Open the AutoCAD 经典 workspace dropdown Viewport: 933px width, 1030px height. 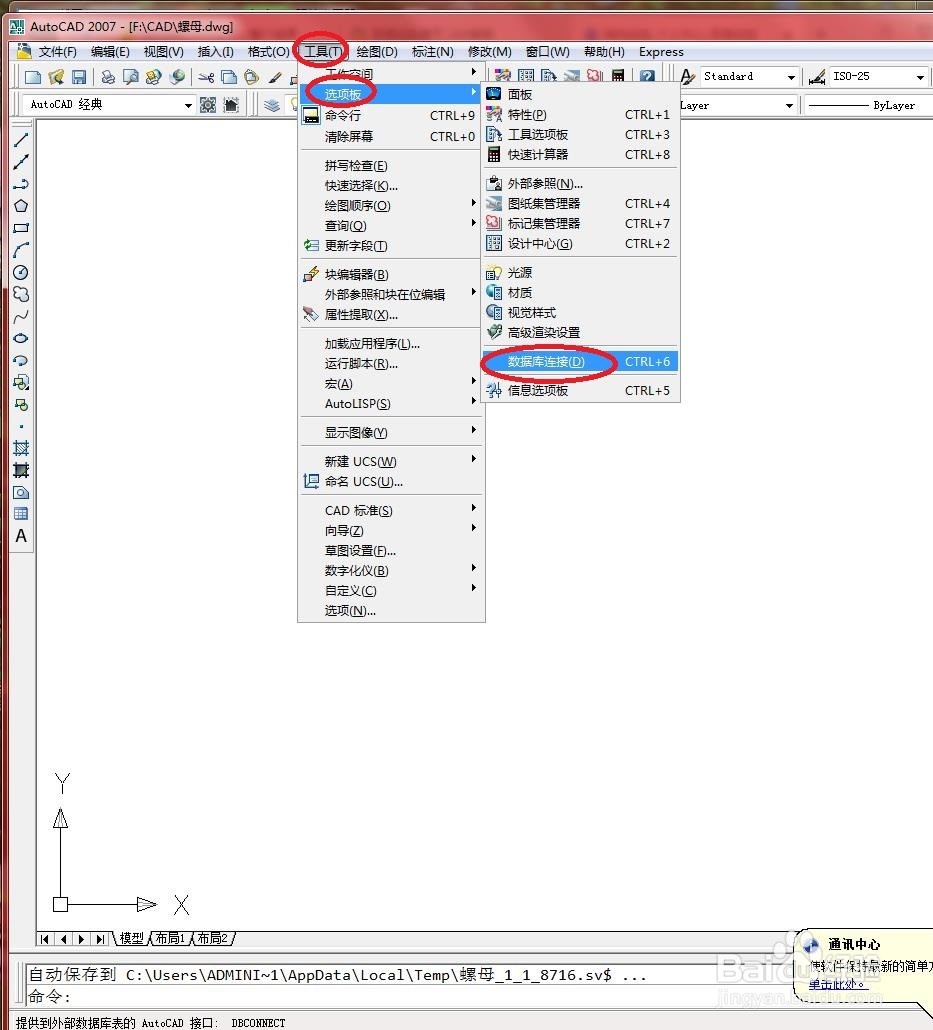click(x=188, y=105)
